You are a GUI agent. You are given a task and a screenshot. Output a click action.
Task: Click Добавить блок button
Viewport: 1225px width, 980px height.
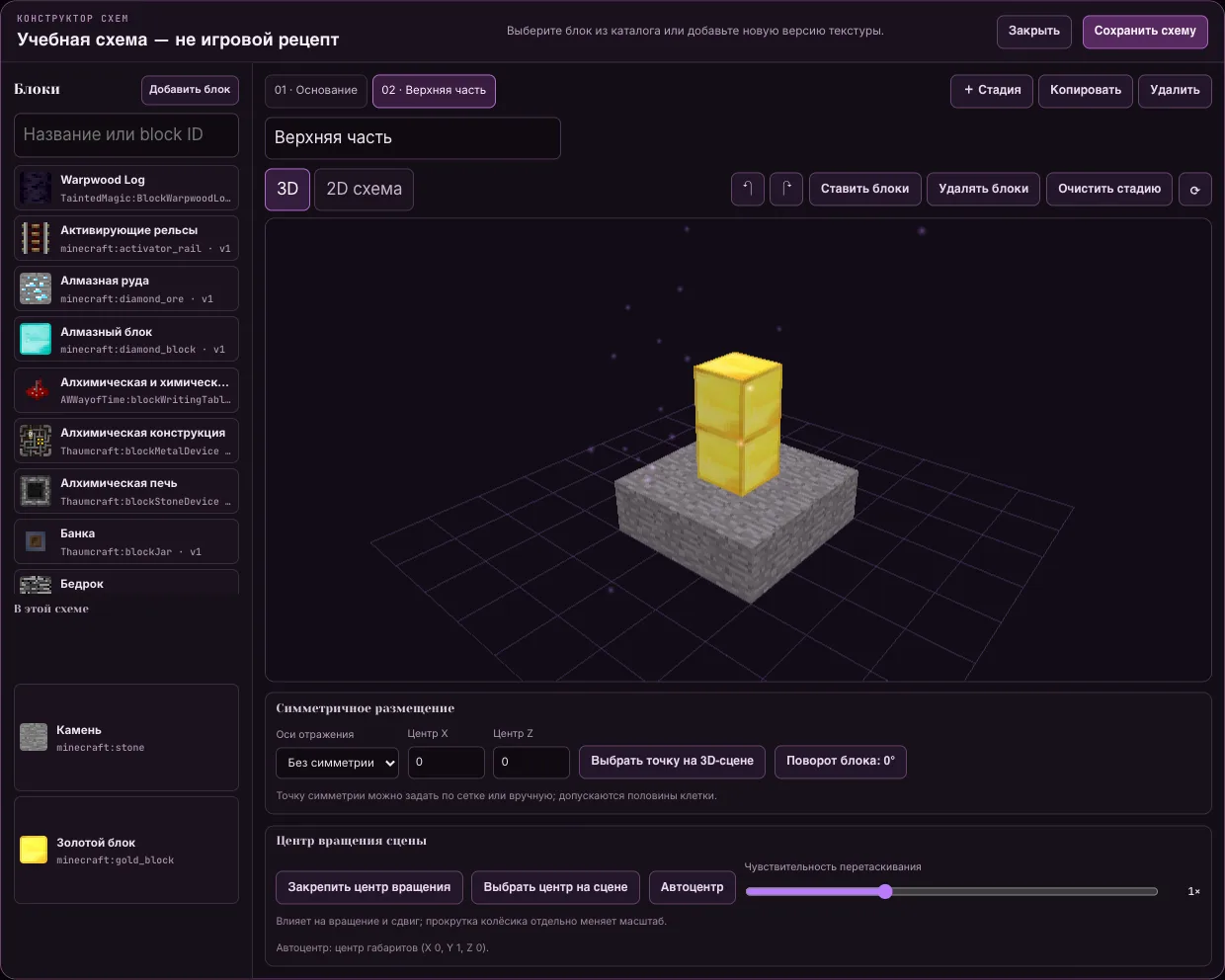(190, 90)
